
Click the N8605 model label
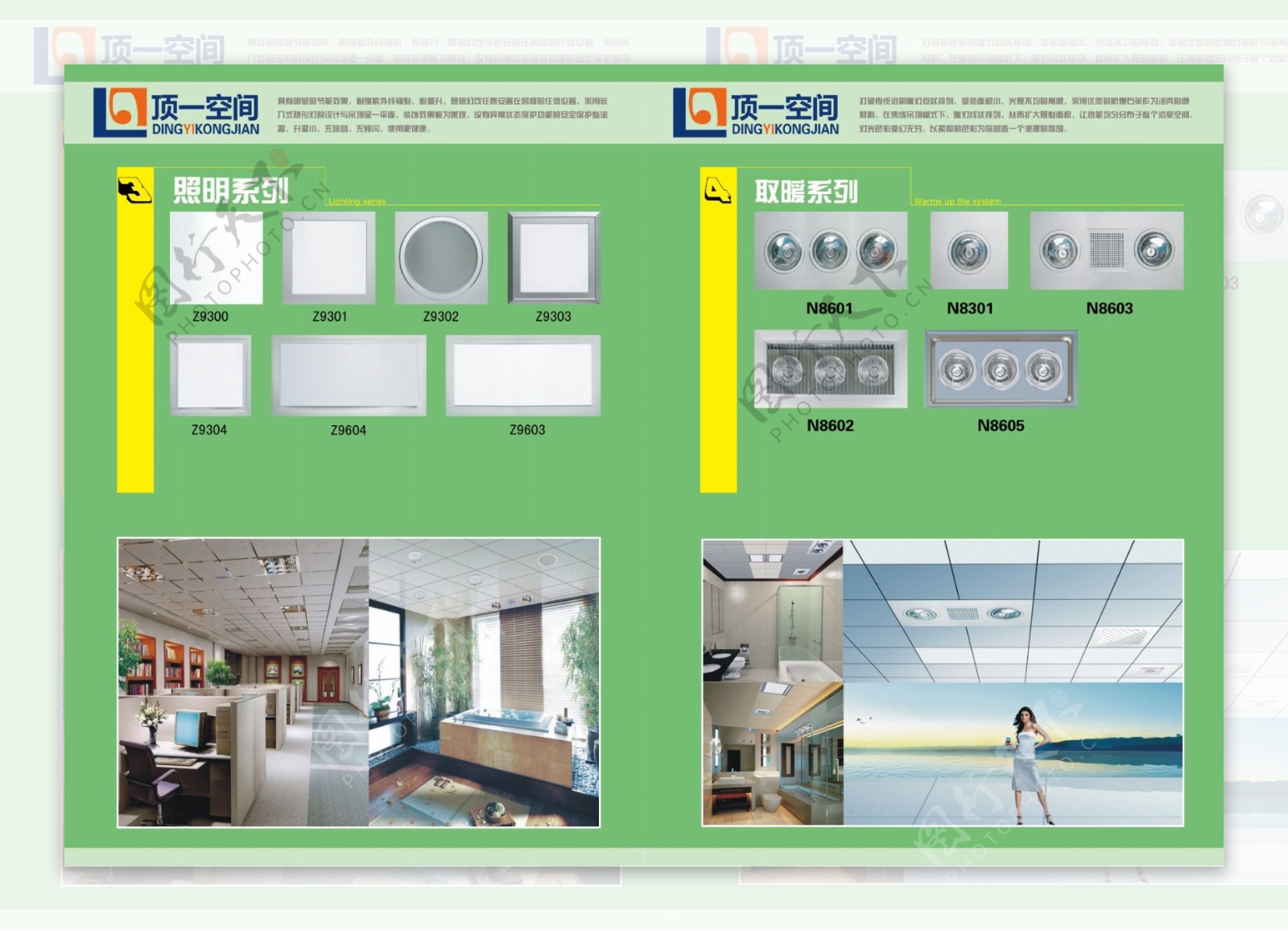coord(1001,425)
